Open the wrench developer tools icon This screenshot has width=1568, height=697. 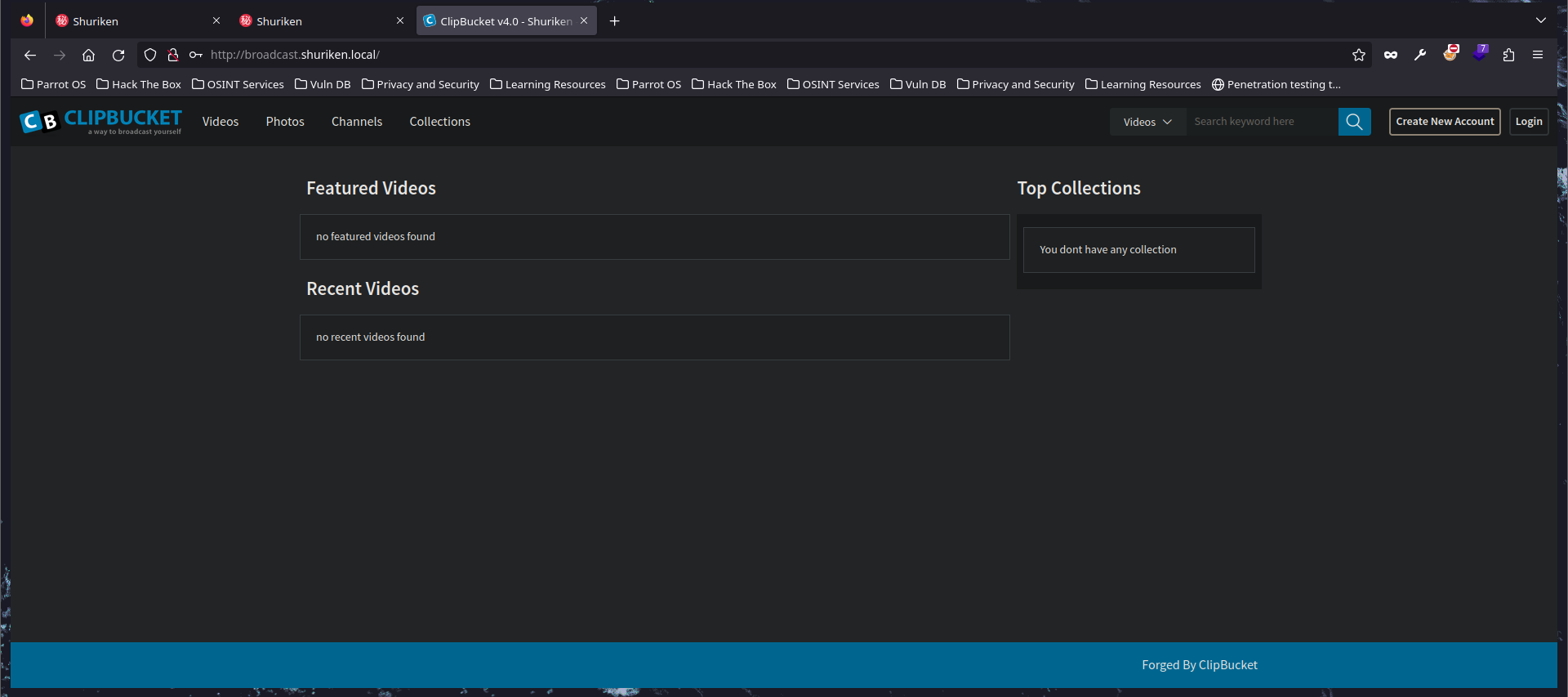[1420, 55]
